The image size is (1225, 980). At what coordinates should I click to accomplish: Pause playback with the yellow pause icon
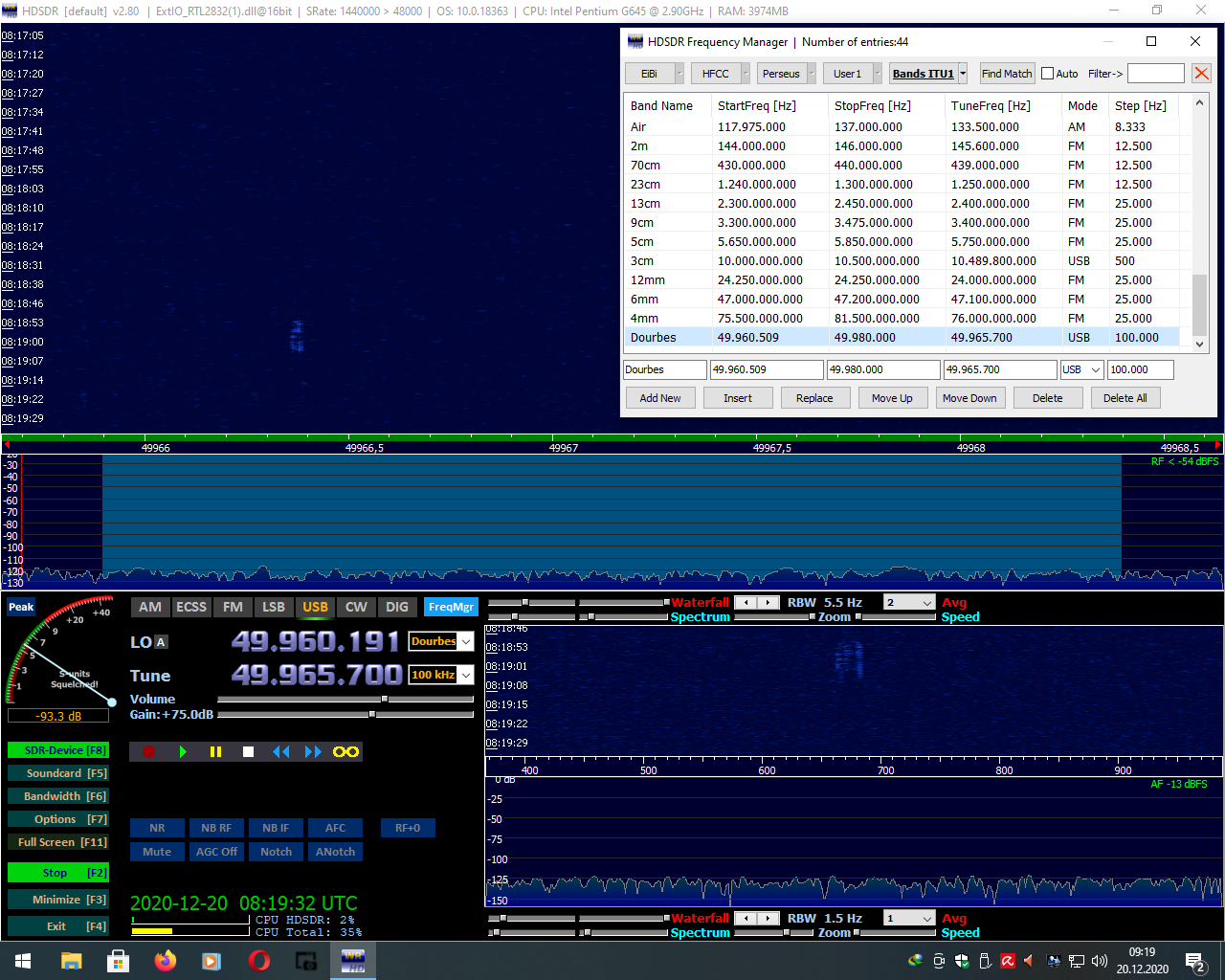pos(215,752)
